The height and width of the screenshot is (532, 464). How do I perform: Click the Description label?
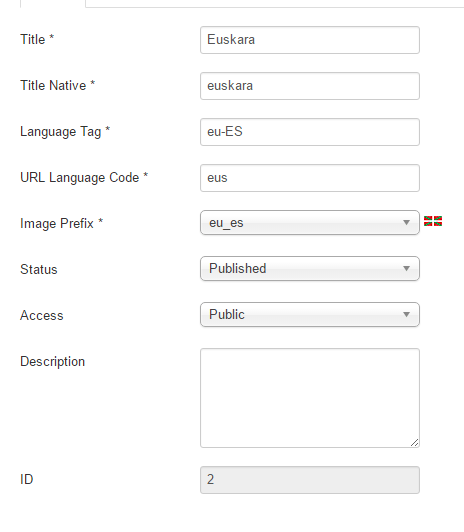[x=53, y=362]
